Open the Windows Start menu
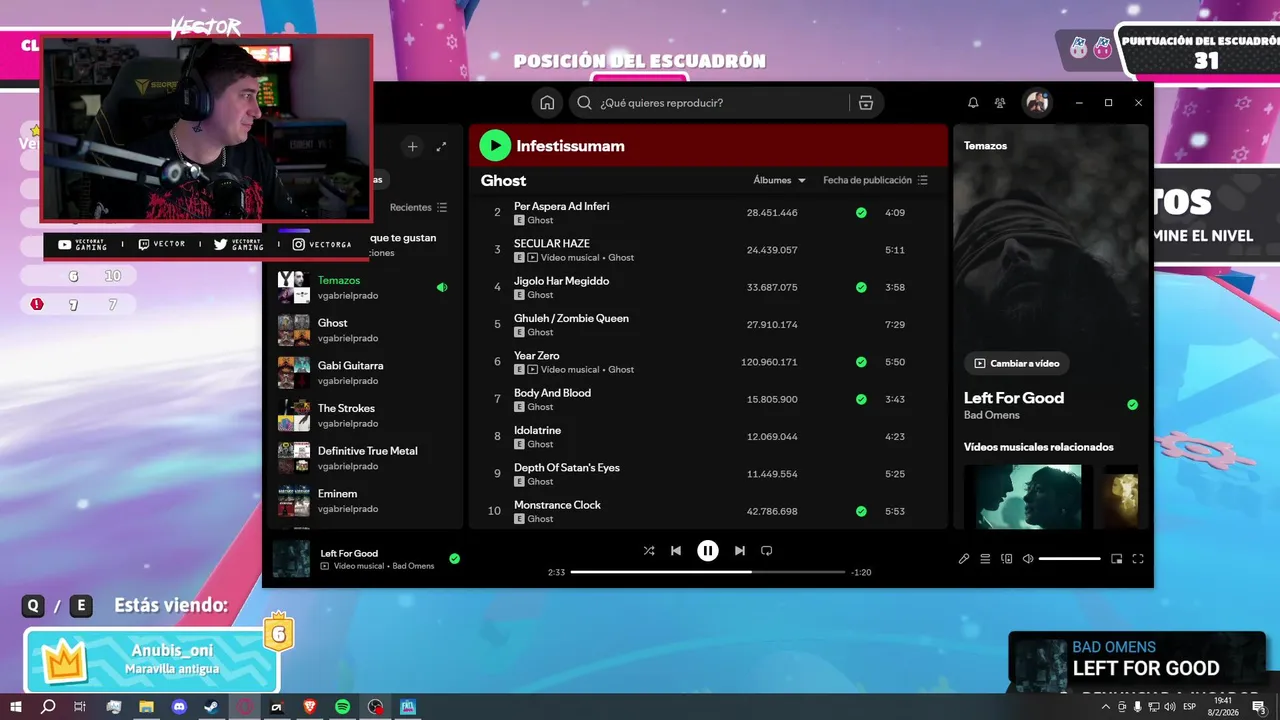Viewport: 1280px width, 720px height. 16,707
